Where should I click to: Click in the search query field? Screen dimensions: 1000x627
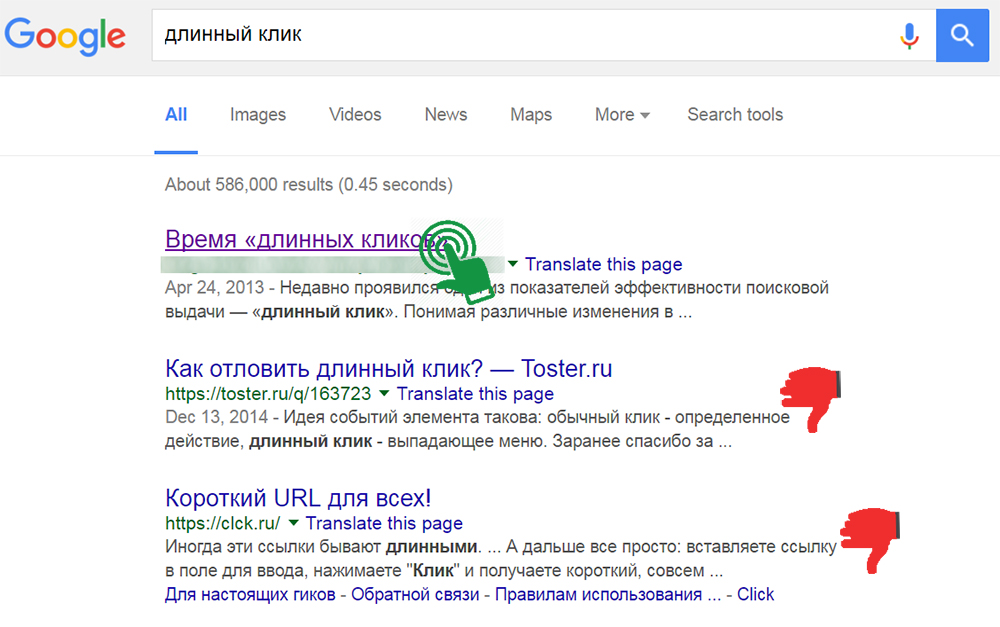(x=520, y=36)
